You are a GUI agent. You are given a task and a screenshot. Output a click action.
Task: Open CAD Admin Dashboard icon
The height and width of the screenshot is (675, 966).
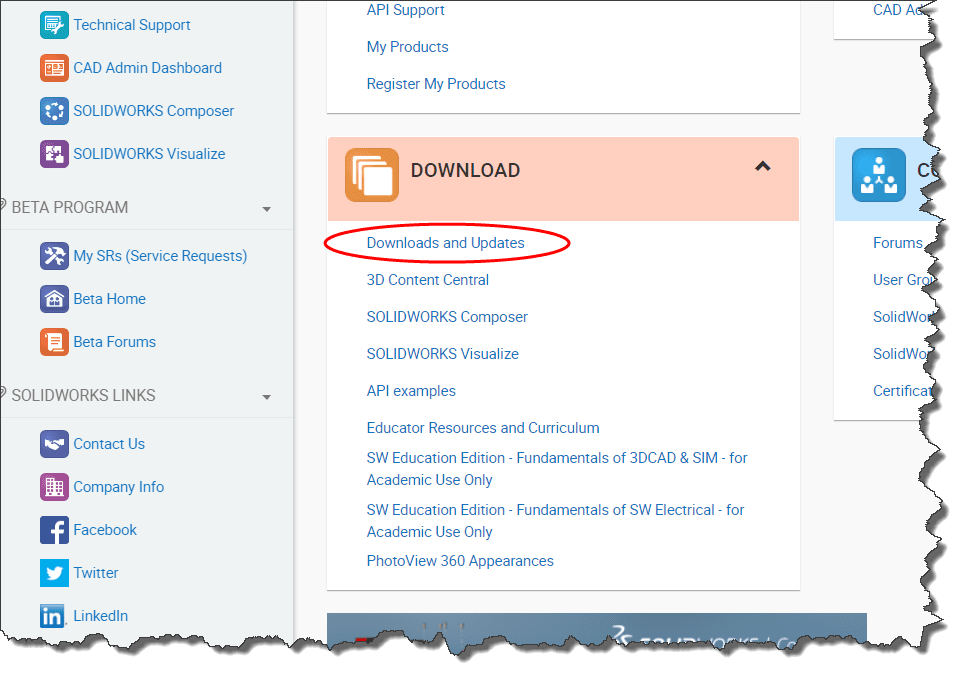pyautogui.click(x=54, y=68)
